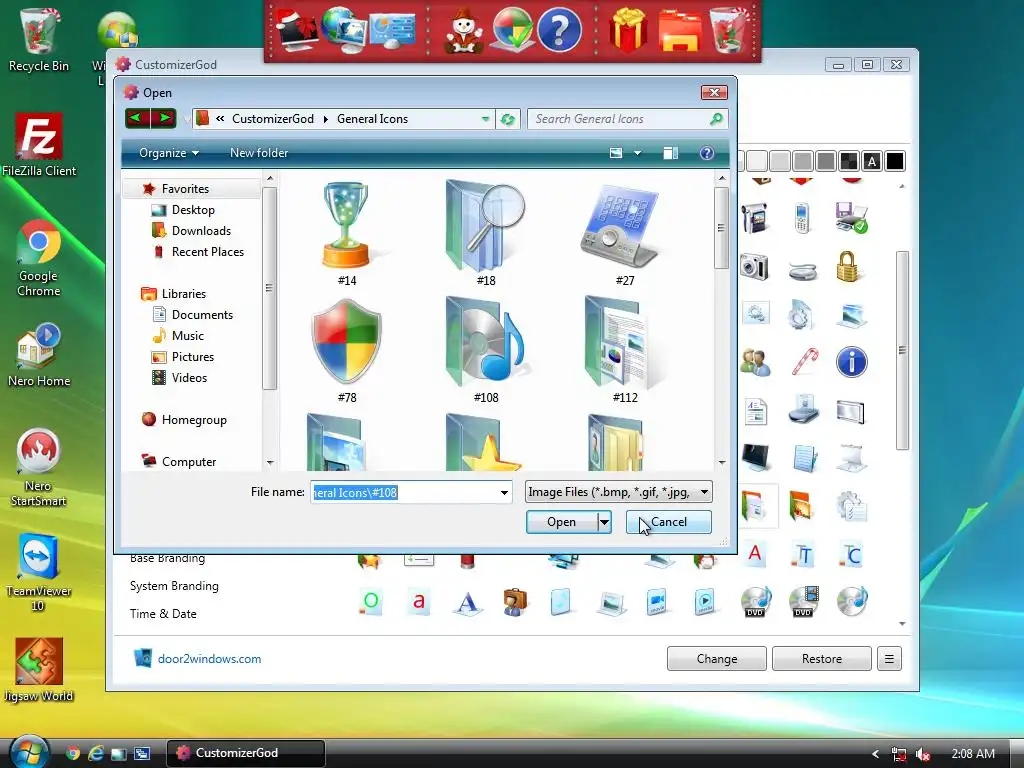The image size is (1024, 768).
Task: Select the red letter A icon in CustomizerGod
Action: [x=755, y=553]
